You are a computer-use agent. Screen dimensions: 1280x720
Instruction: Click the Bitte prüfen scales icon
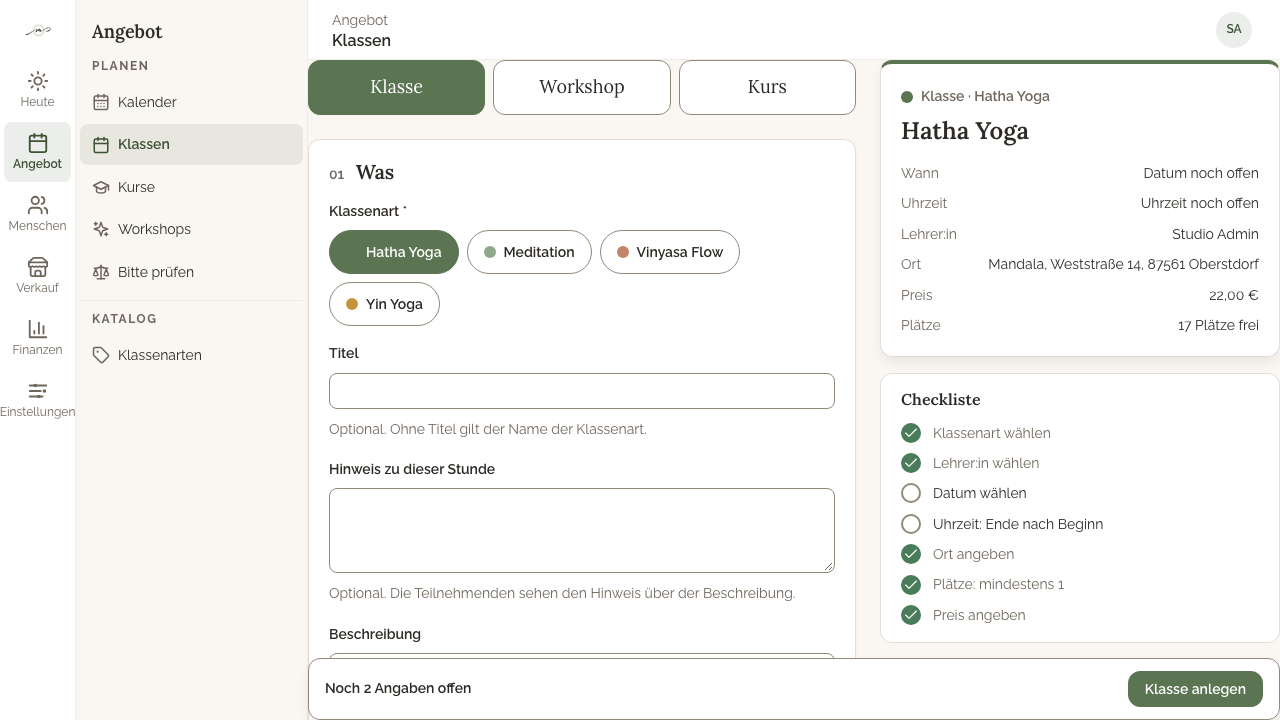tap(101, 272)
